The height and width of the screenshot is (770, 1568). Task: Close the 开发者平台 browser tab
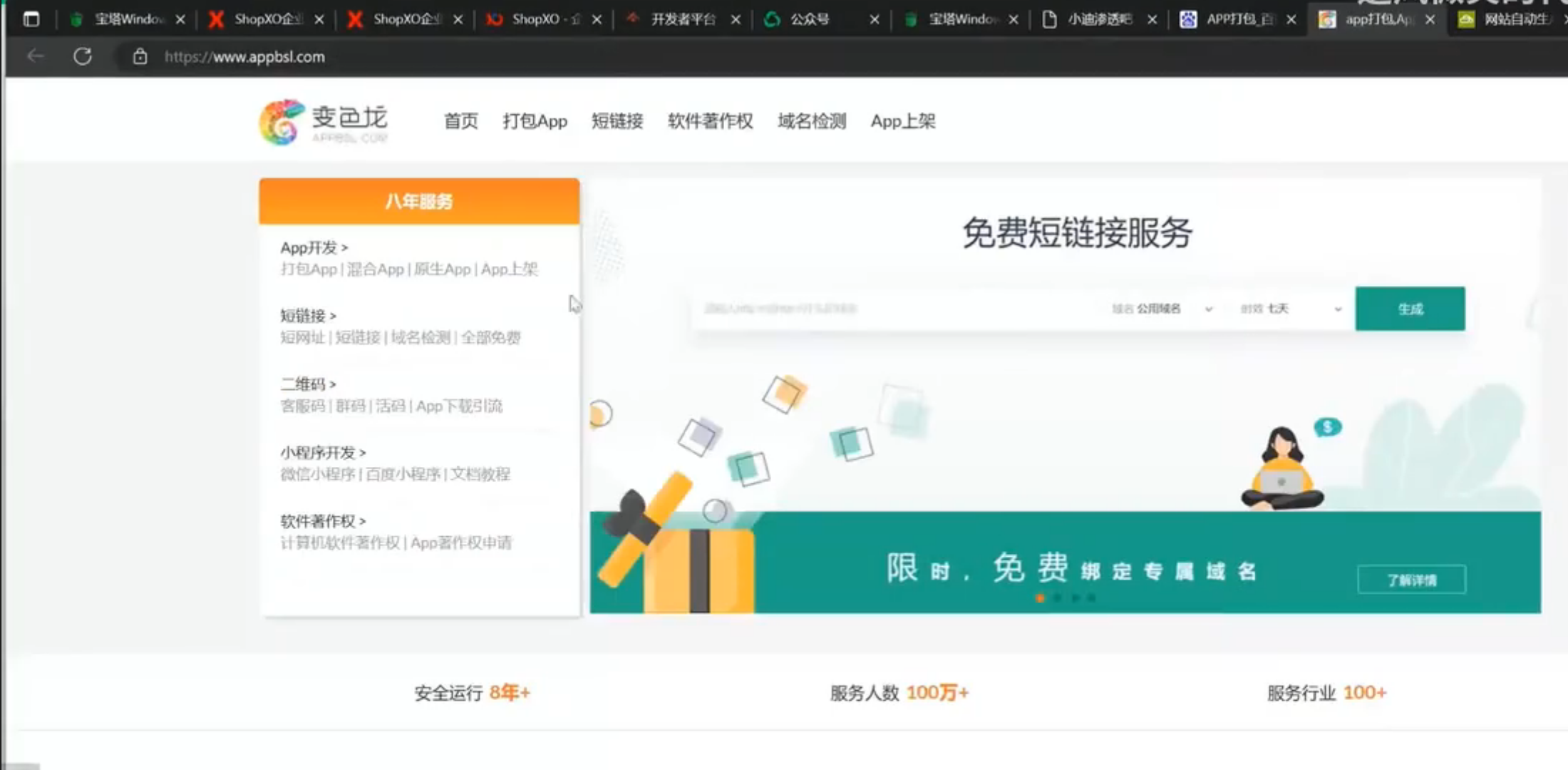point(735,19)
